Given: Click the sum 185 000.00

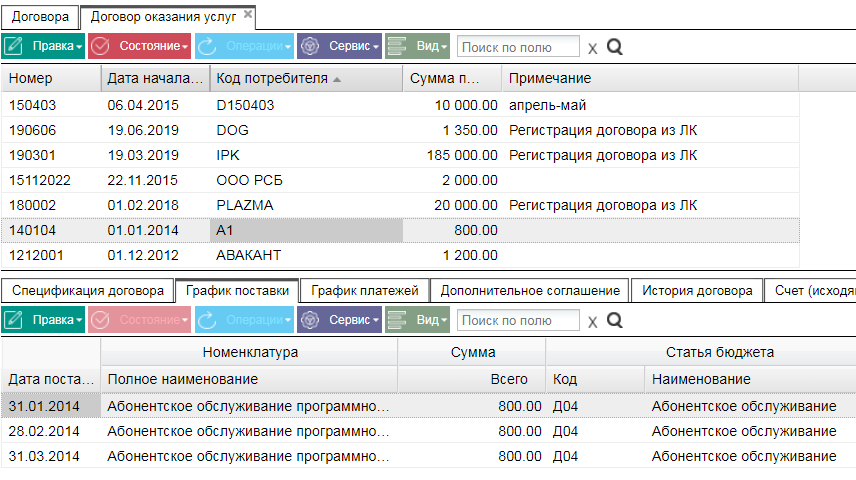Looking at the screenshot, I should point(462,155).
